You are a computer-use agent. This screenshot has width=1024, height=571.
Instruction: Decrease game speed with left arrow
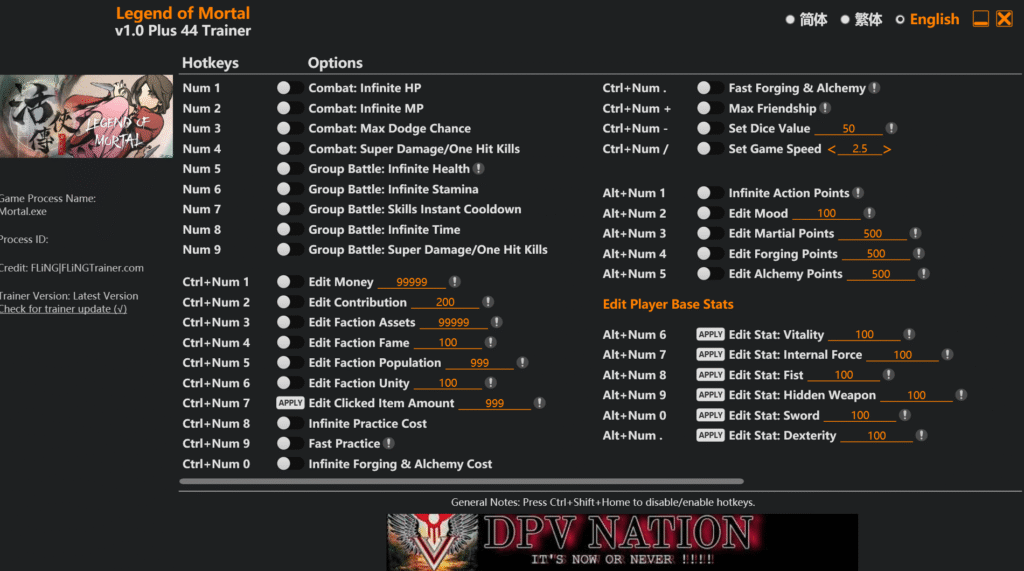coord(831,149)
